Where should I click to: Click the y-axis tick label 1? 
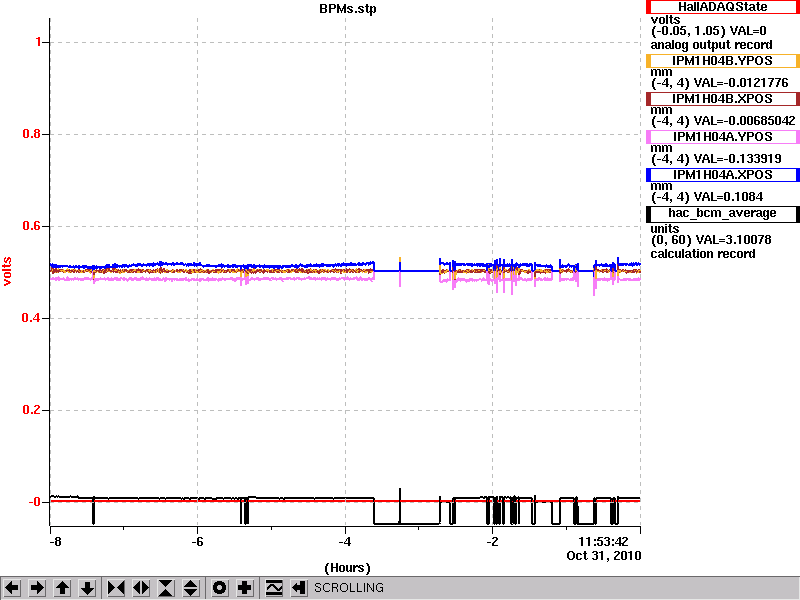click(39, 42)
